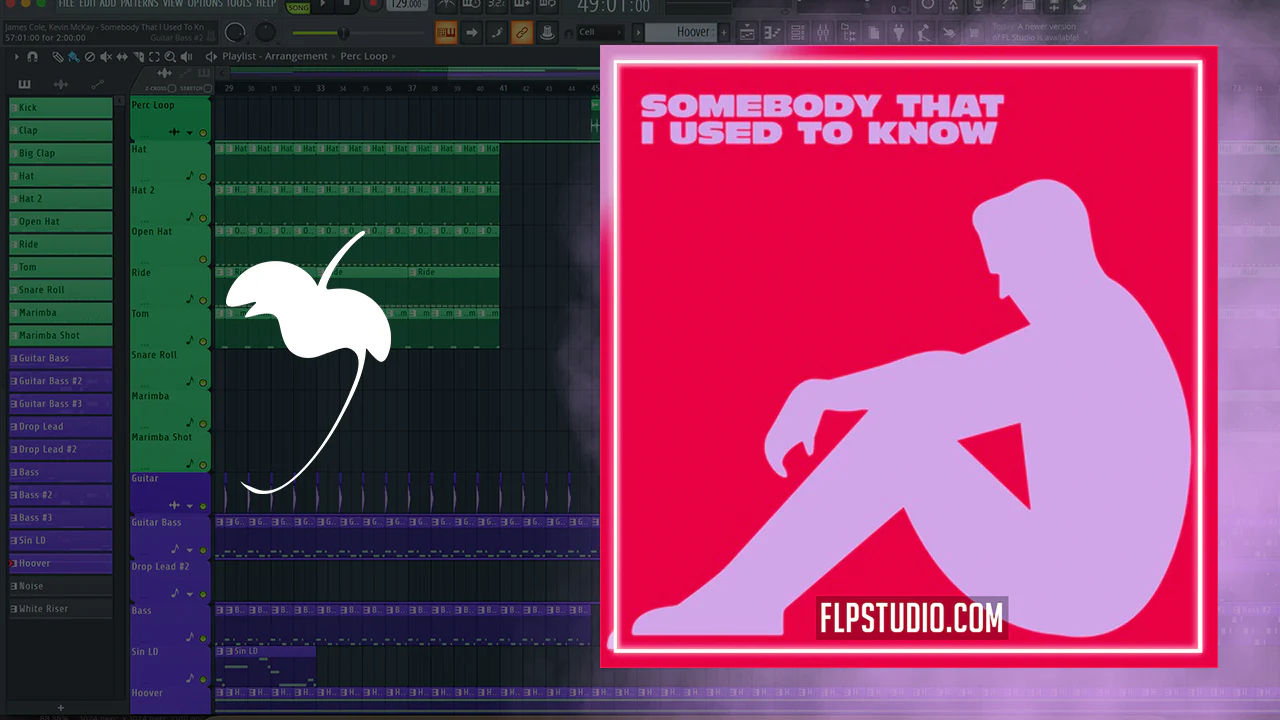The width and height of the screenshot is (1280, 720).
Task: Select the pencil draw tool
Action: [59, 57]
